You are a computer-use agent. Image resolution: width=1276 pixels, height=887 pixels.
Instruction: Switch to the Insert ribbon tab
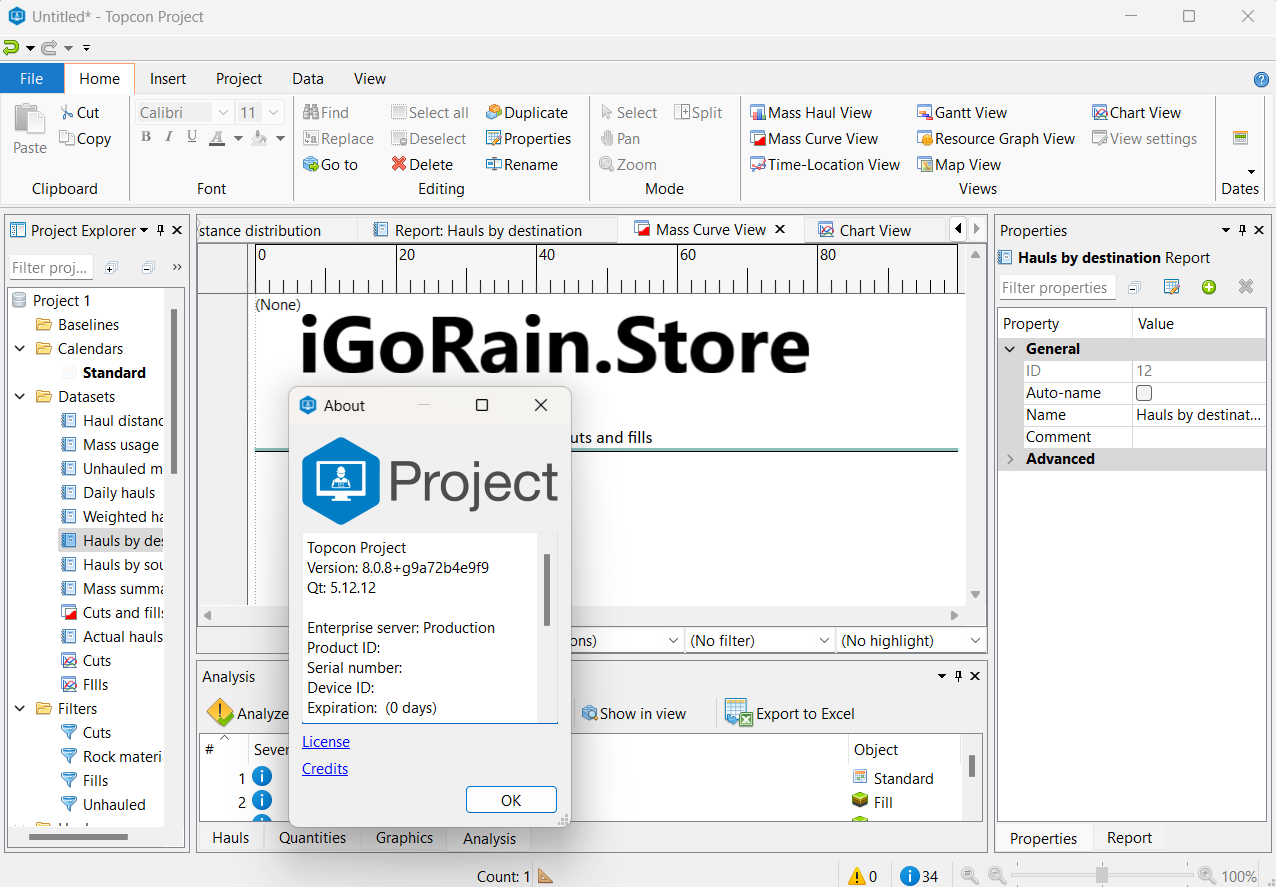(x=167, y=78)
